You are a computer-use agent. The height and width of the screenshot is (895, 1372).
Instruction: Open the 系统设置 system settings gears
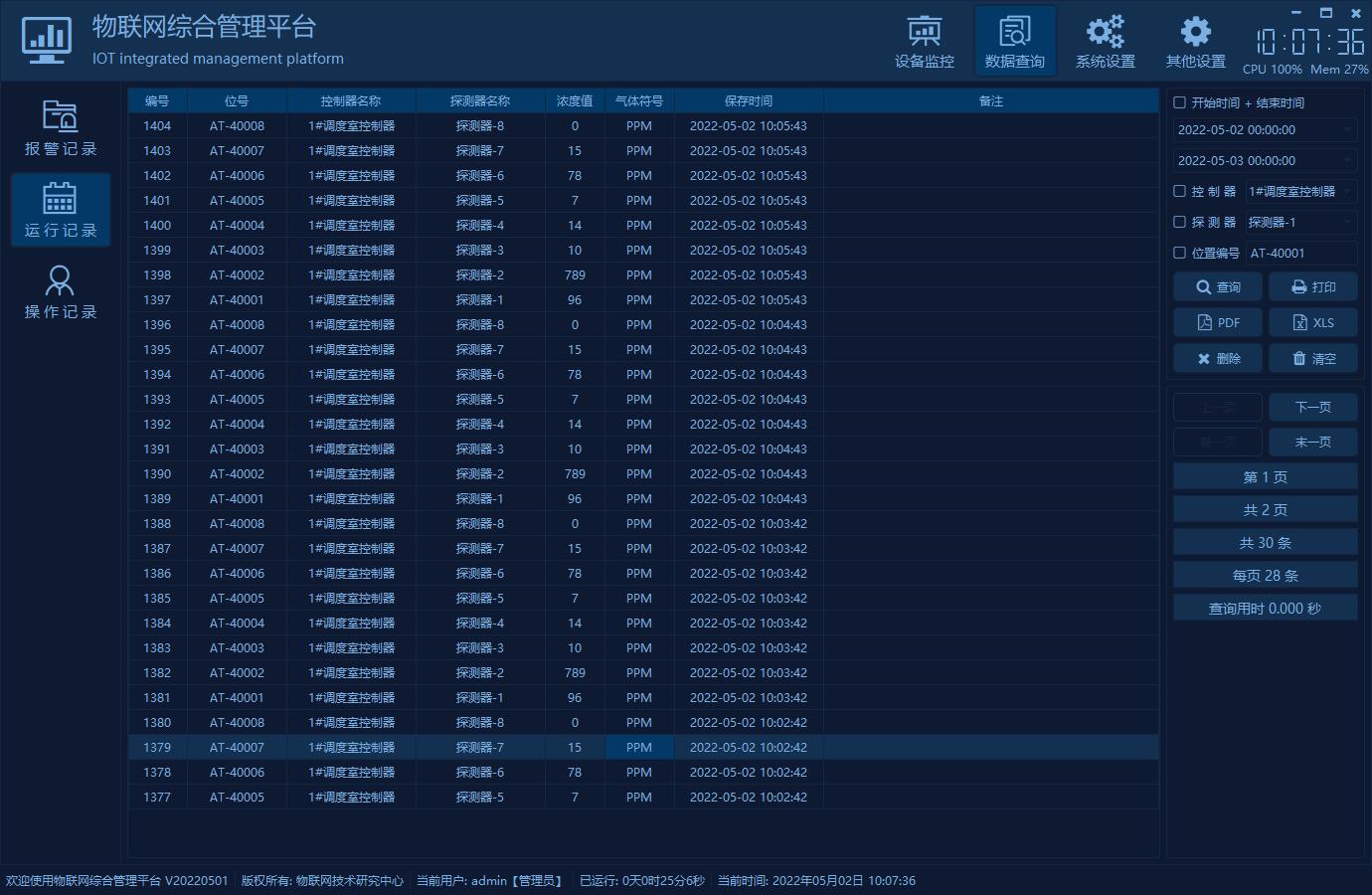tap(1105, 42)
